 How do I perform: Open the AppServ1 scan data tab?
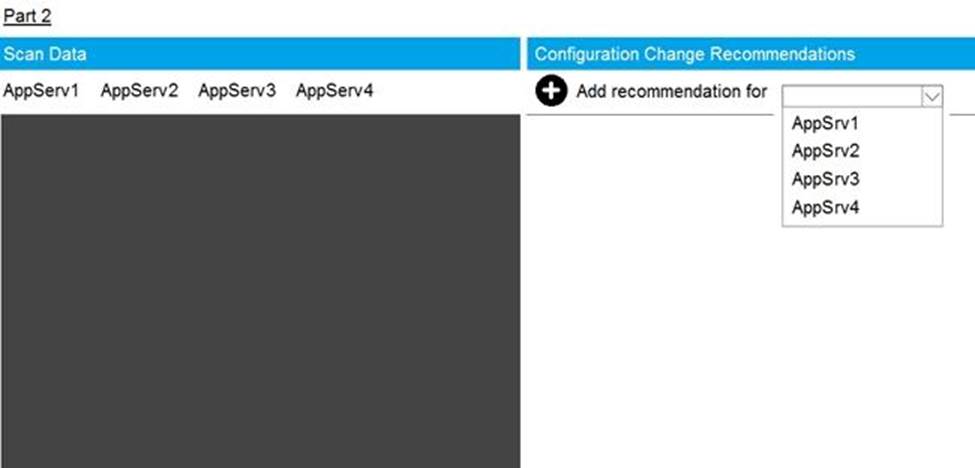pyautogui.click(x=41, y=92)
